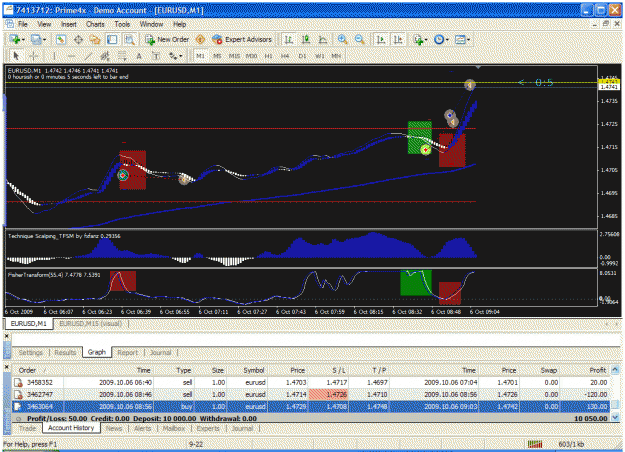Switch chart to bar chart mode

tap(288, 39)
